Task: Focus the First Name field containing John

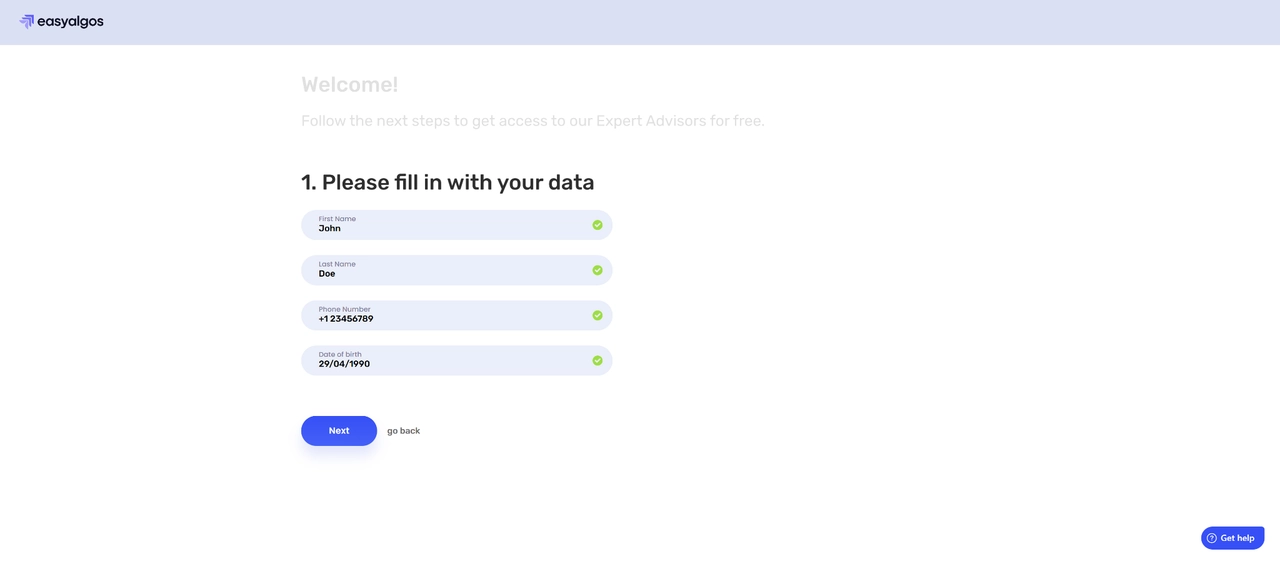Action: [x=450, y=226]
